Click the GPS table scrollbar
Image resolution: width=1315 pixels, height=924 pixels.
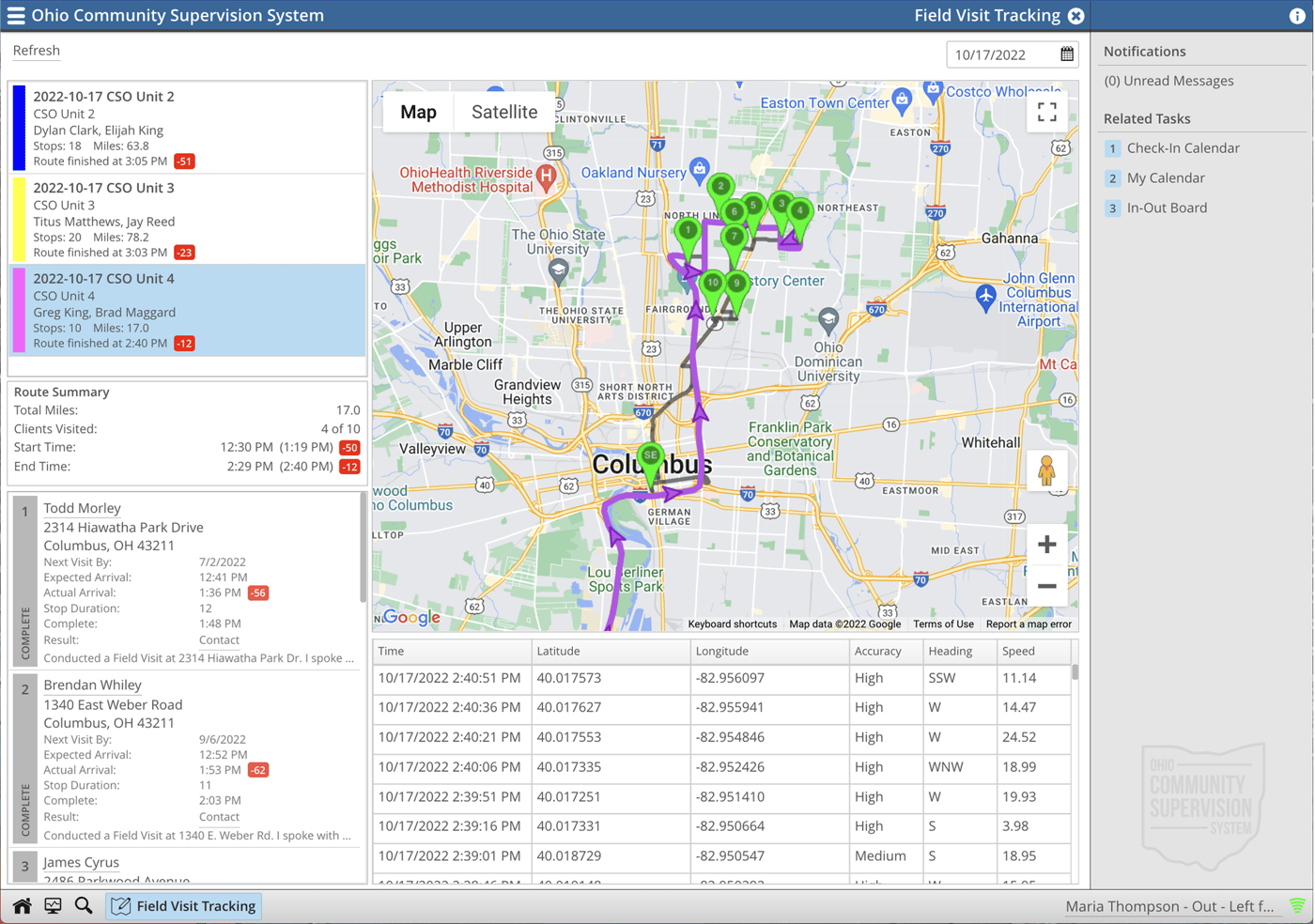point(1075,672)
